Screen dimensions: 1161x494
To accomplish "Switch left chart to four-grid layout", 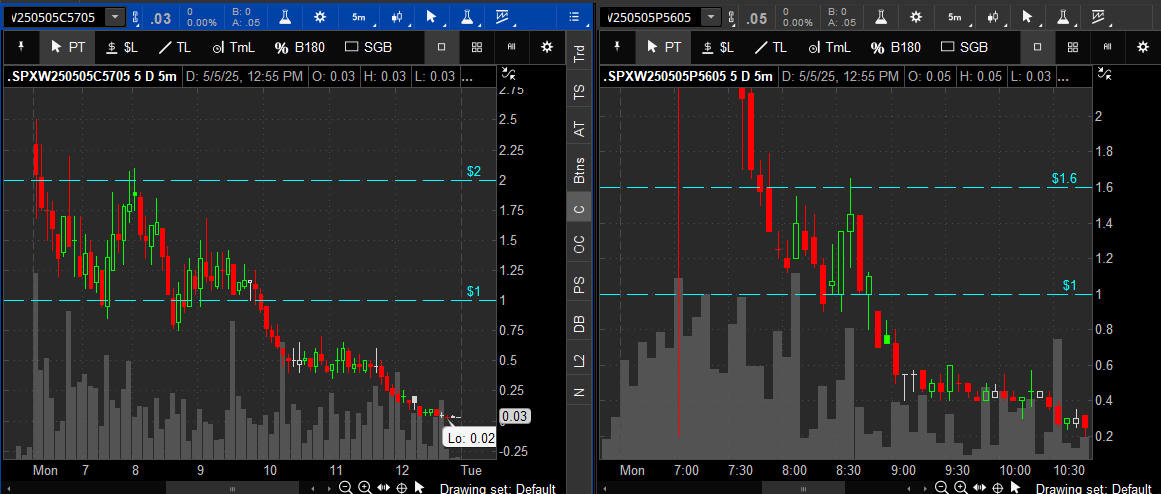I will [476, 47].
